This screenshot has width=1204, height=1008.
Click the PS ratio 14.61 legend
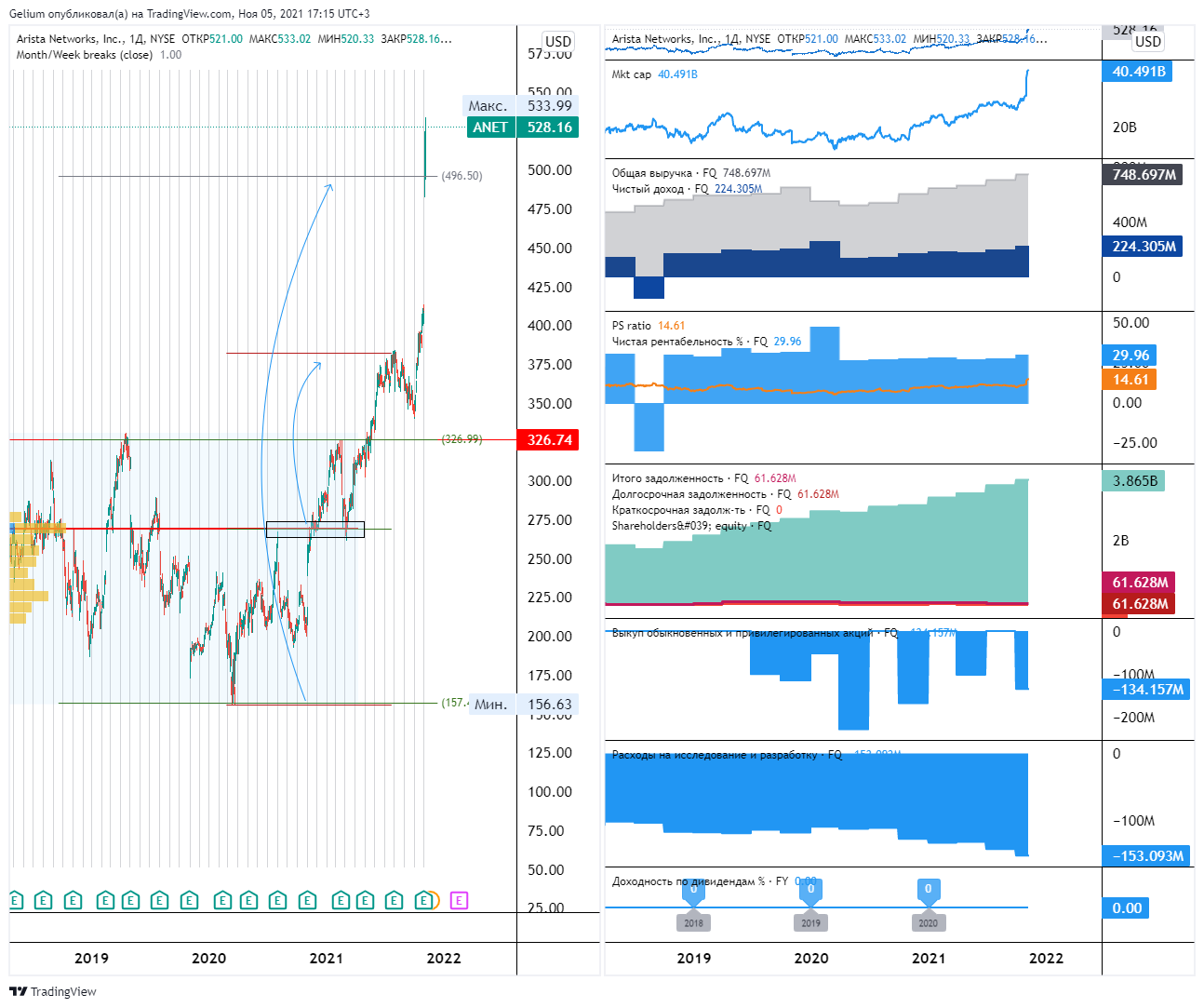pos(649,326)
